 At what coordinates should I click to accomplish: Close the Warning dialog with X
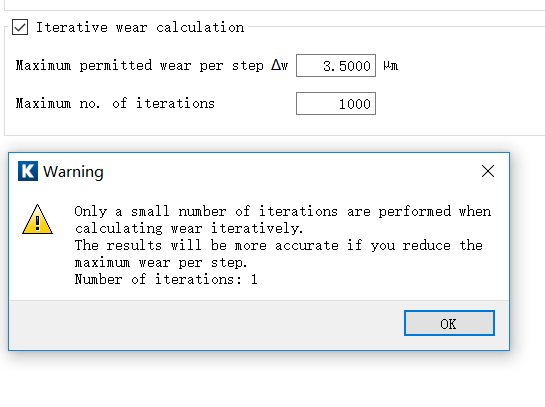(488, 171)
